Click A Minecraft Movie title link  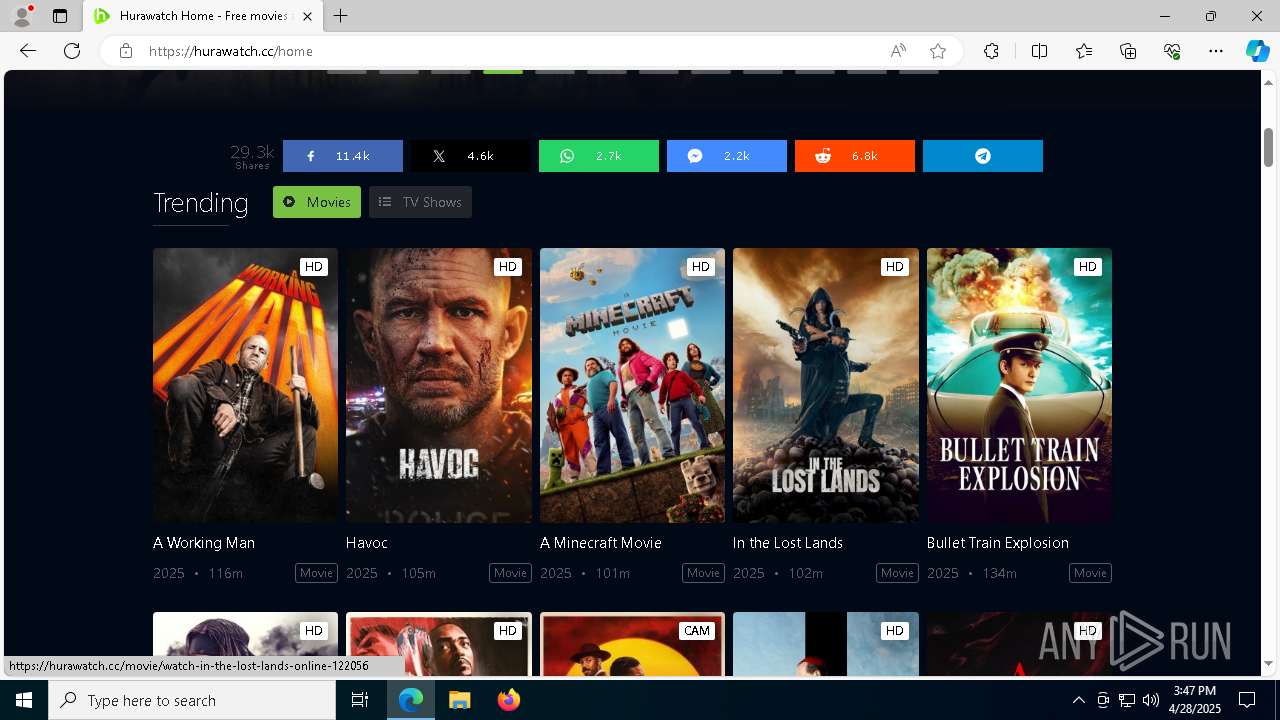pyautogui.click(x=601, y=543)
